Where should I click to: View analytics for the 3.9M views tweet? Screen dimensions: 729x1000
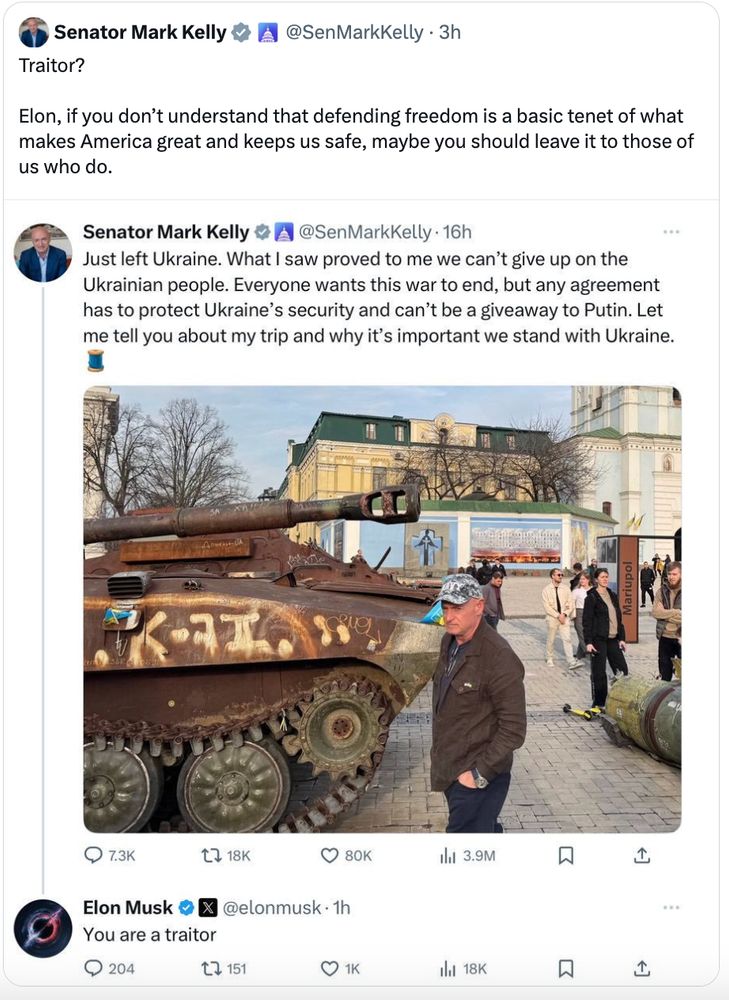(448, 855)
